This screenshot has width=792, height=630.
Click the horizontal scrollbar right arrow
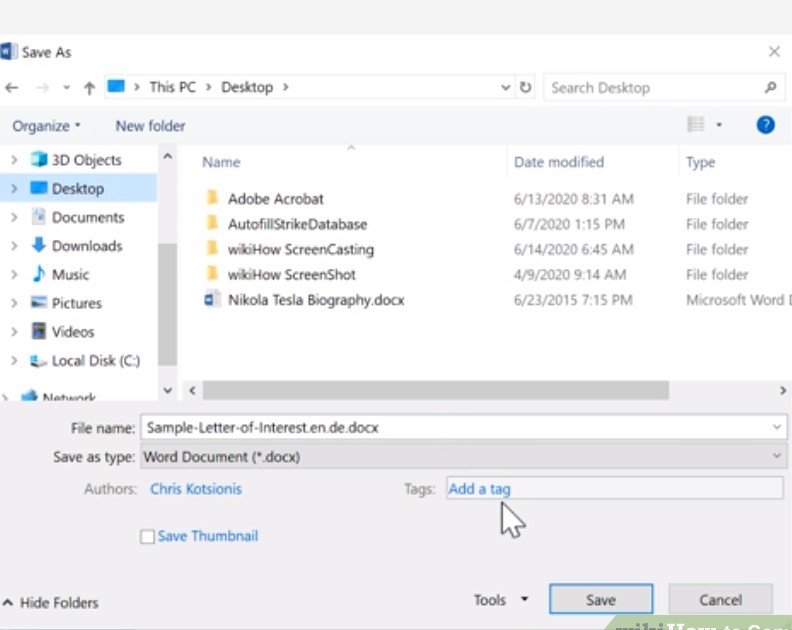click(783, 391)
